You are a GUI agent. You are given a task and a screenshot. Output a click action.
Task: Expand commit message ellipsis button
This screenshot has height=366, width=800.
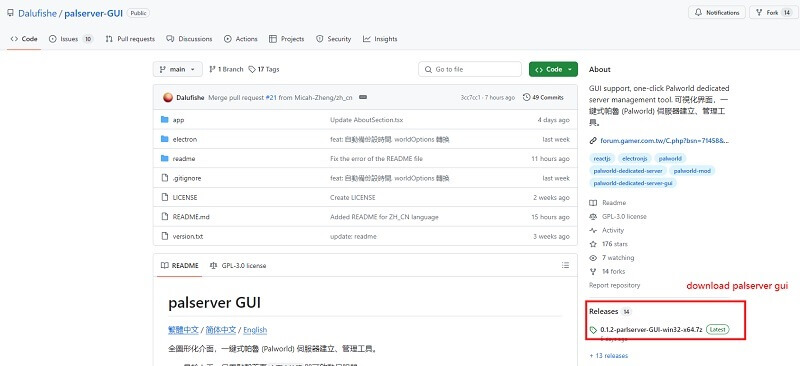(x=363, y=97)
